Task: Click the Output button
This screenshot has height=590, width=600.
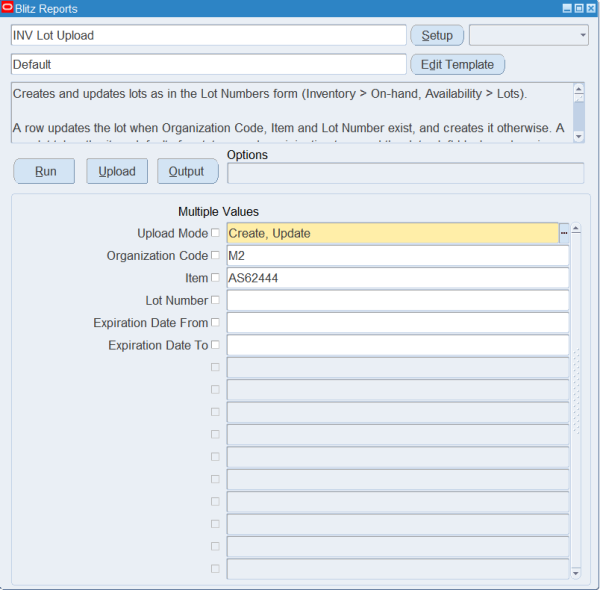Action: pos(188,171)
